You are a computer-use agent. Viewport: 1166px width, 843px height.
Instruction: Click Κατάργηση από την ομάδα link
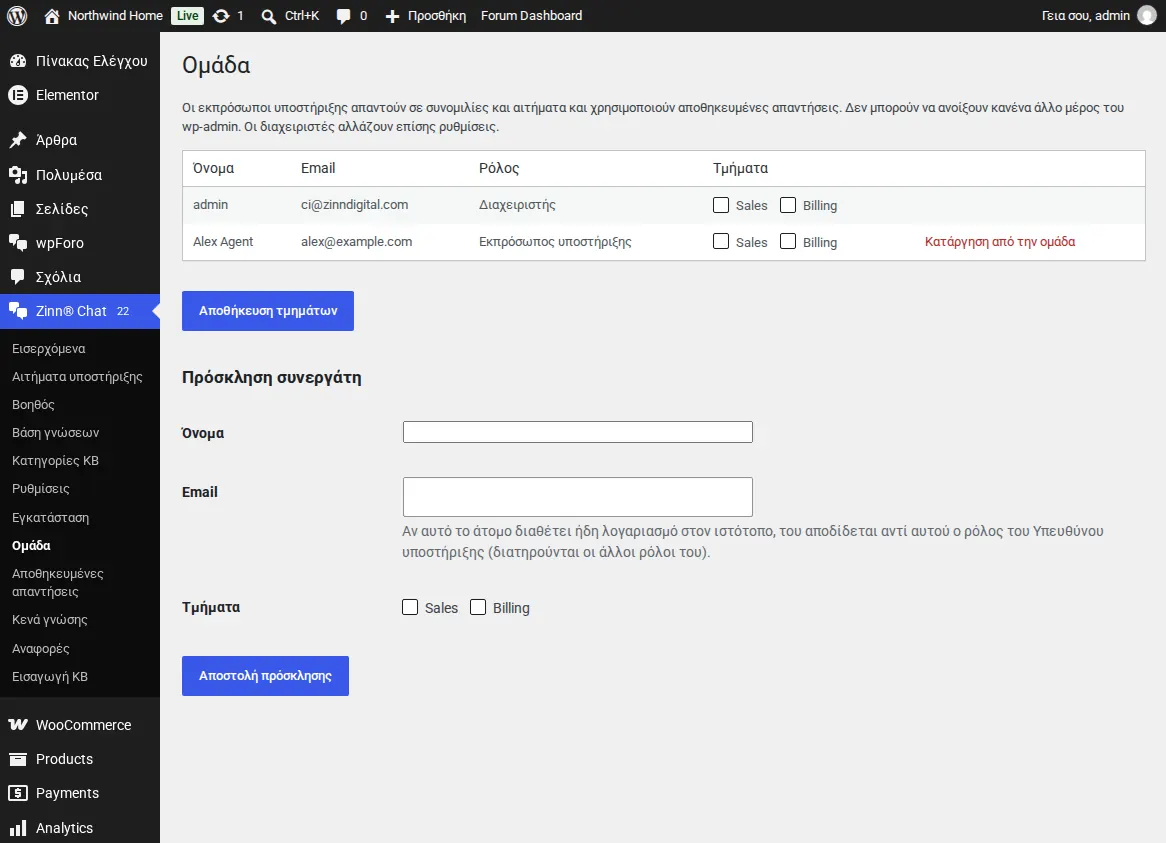click(x=999, y=242)
